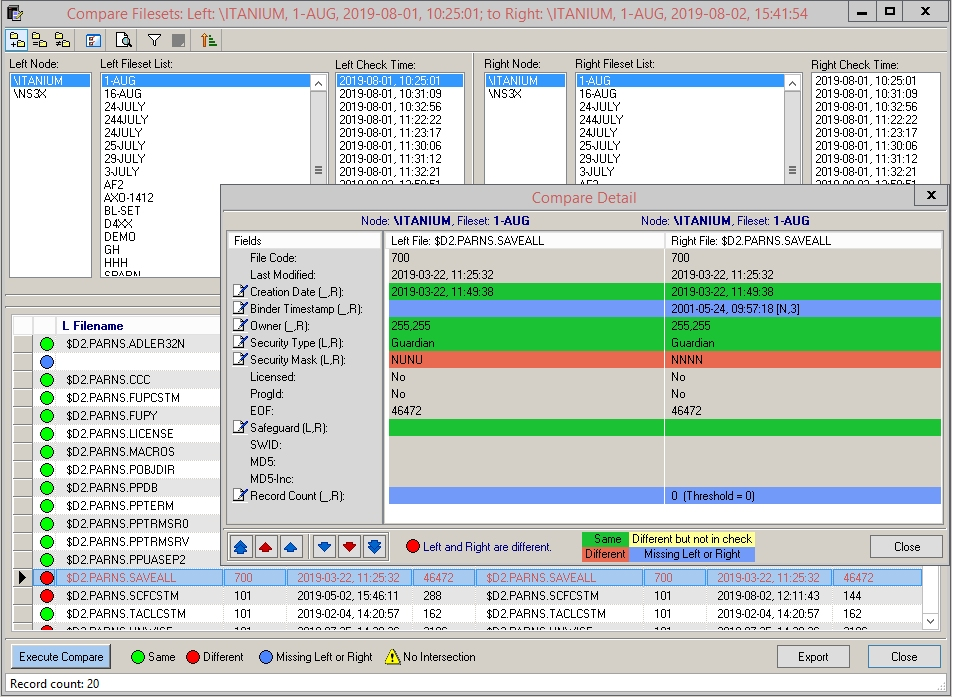Jump to last record with double down arrow
The height and width of the screenshot is (697, 958).
(x=374, y=547)
